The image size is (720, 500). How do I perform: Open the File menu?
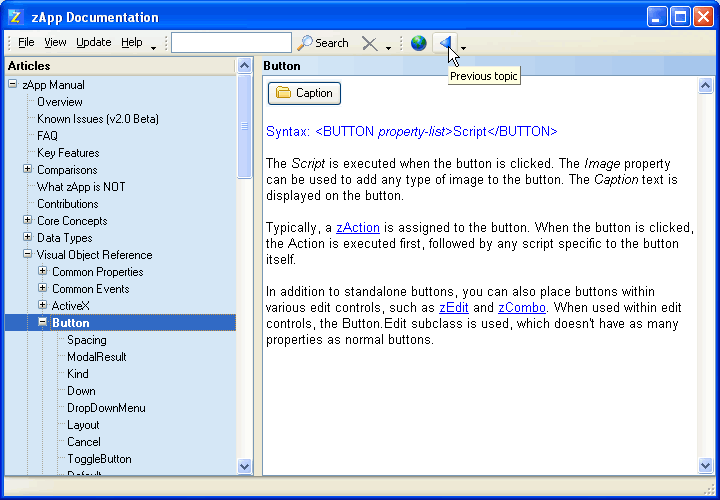(26, 43)
